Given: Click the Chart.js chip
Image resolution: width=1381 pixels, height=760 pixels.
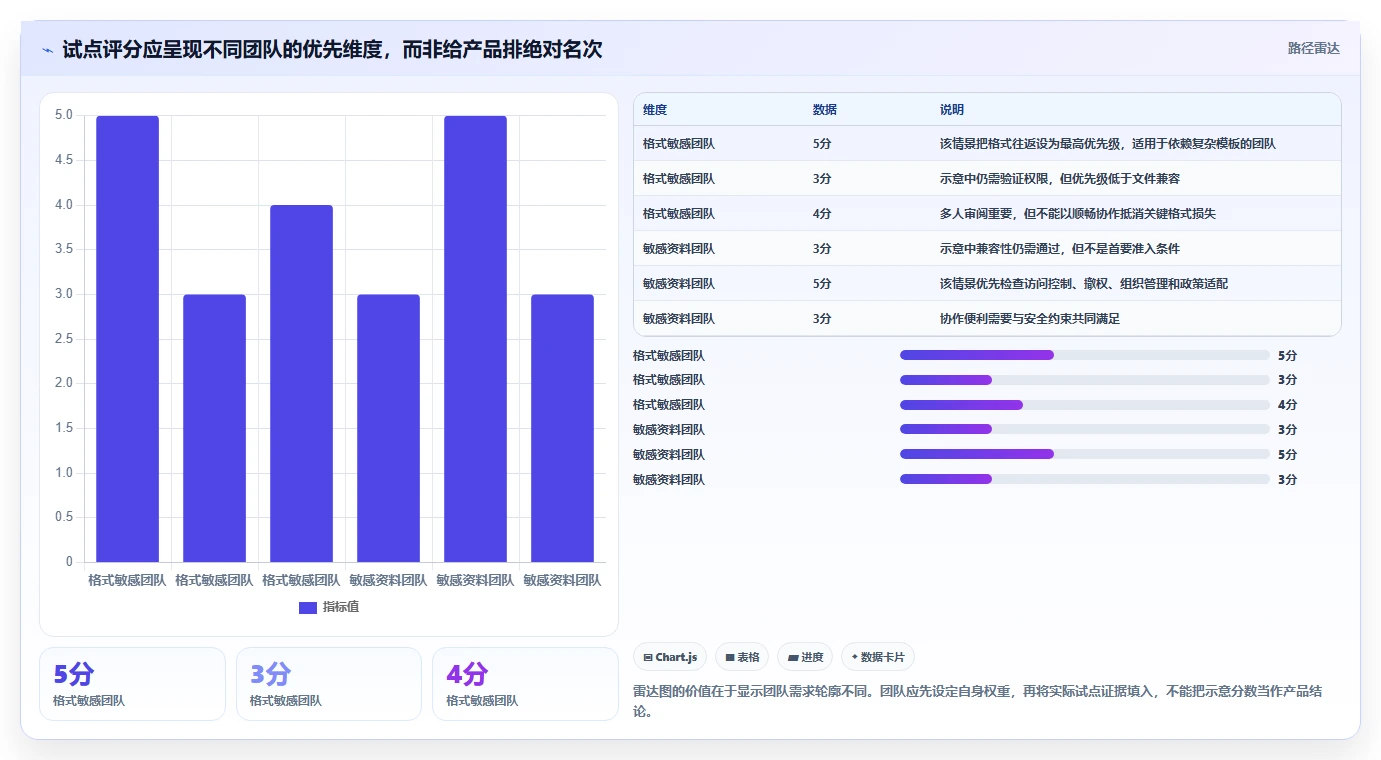Looking at the screenshot, I should click(x=670, y=657).
